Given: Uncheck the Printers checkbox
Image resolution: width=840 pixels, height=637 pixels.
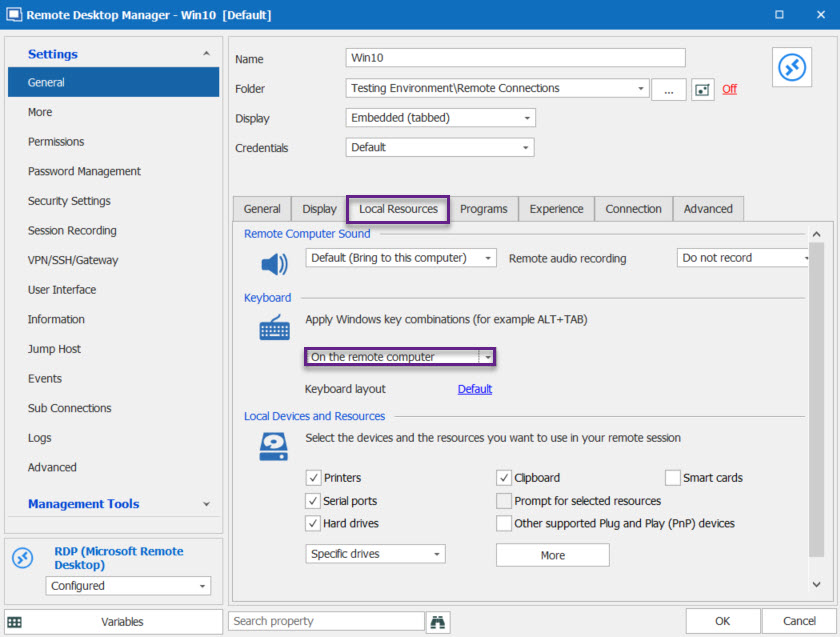Looking at the screenshot, I should (x=314, y=478).
